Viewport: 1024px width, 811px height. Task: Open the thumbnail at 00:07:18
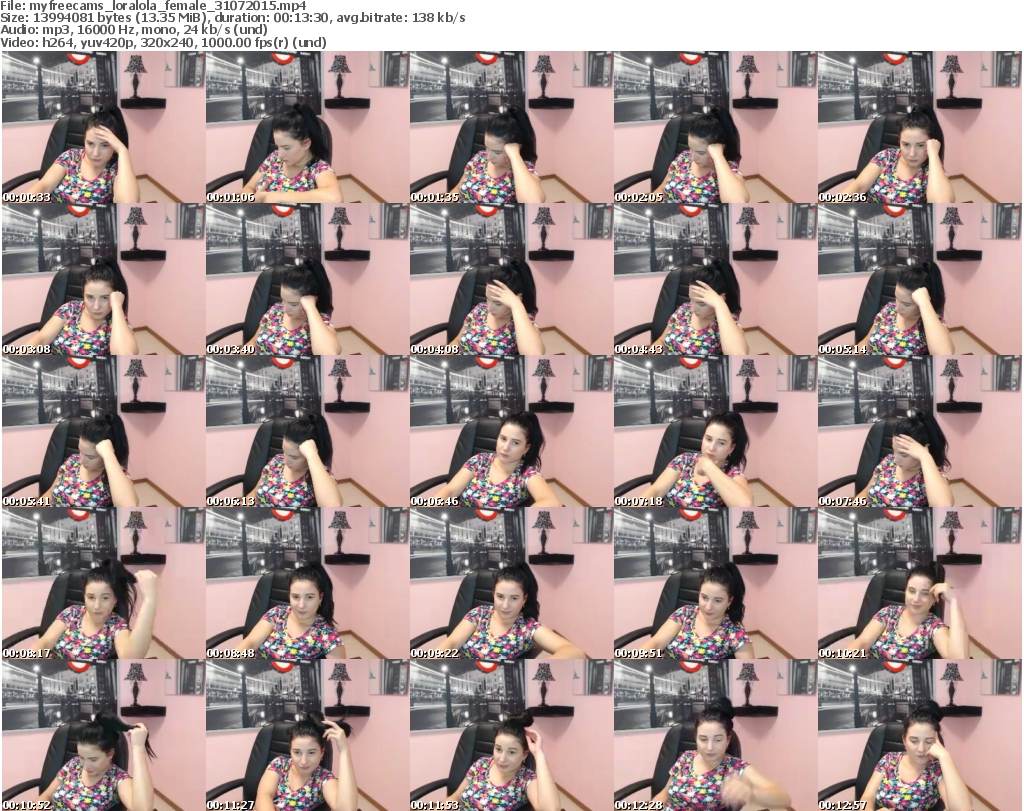(x=715, y=432)
